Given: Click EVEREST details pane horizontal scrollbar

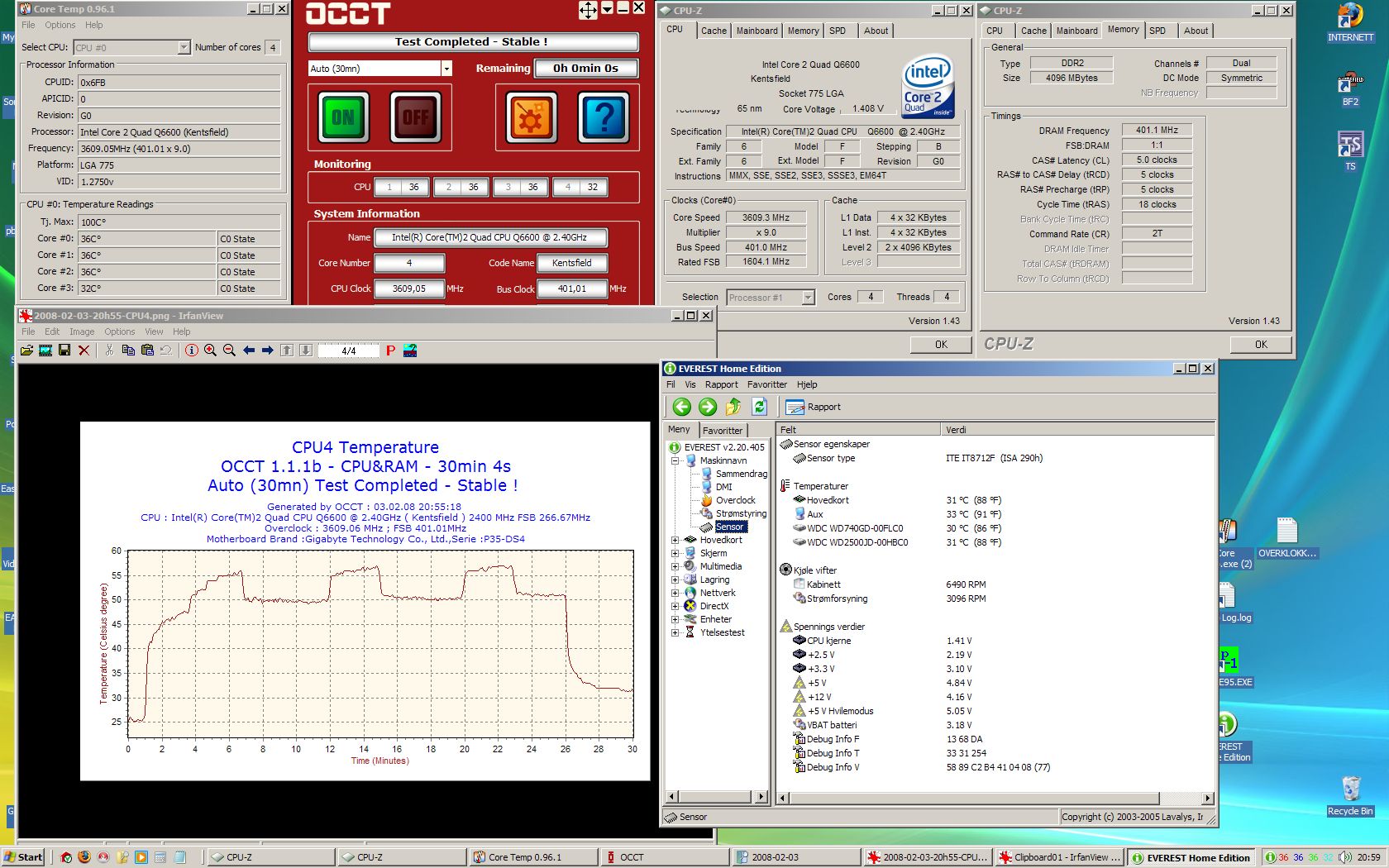Looking at the screenshot, I should tap(995, 799).
